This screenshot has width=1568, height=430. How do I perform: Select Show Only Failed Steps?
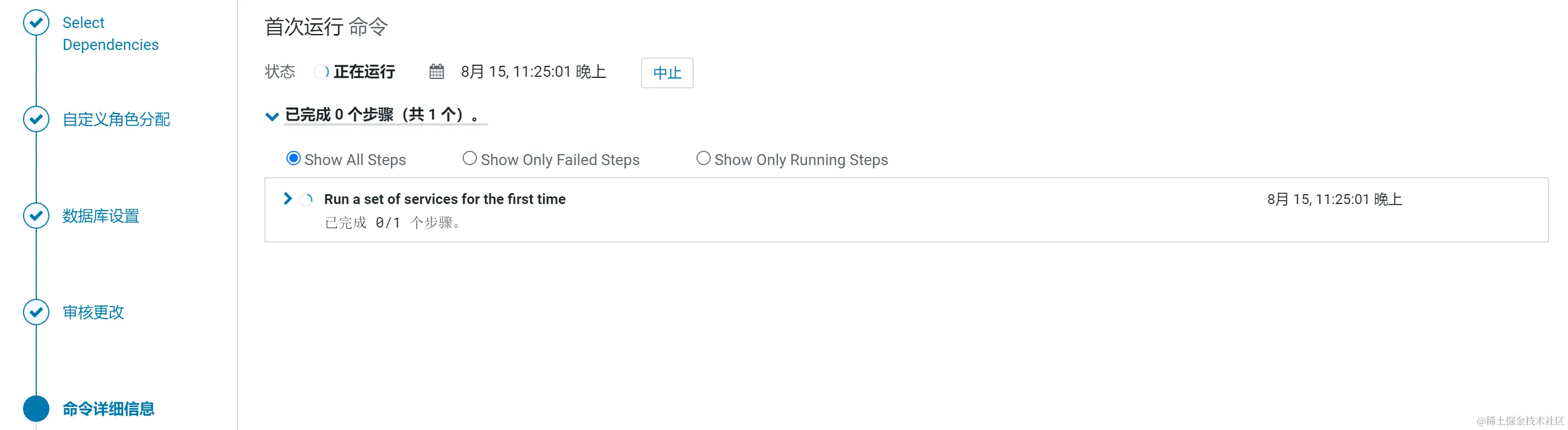point(469,158)
